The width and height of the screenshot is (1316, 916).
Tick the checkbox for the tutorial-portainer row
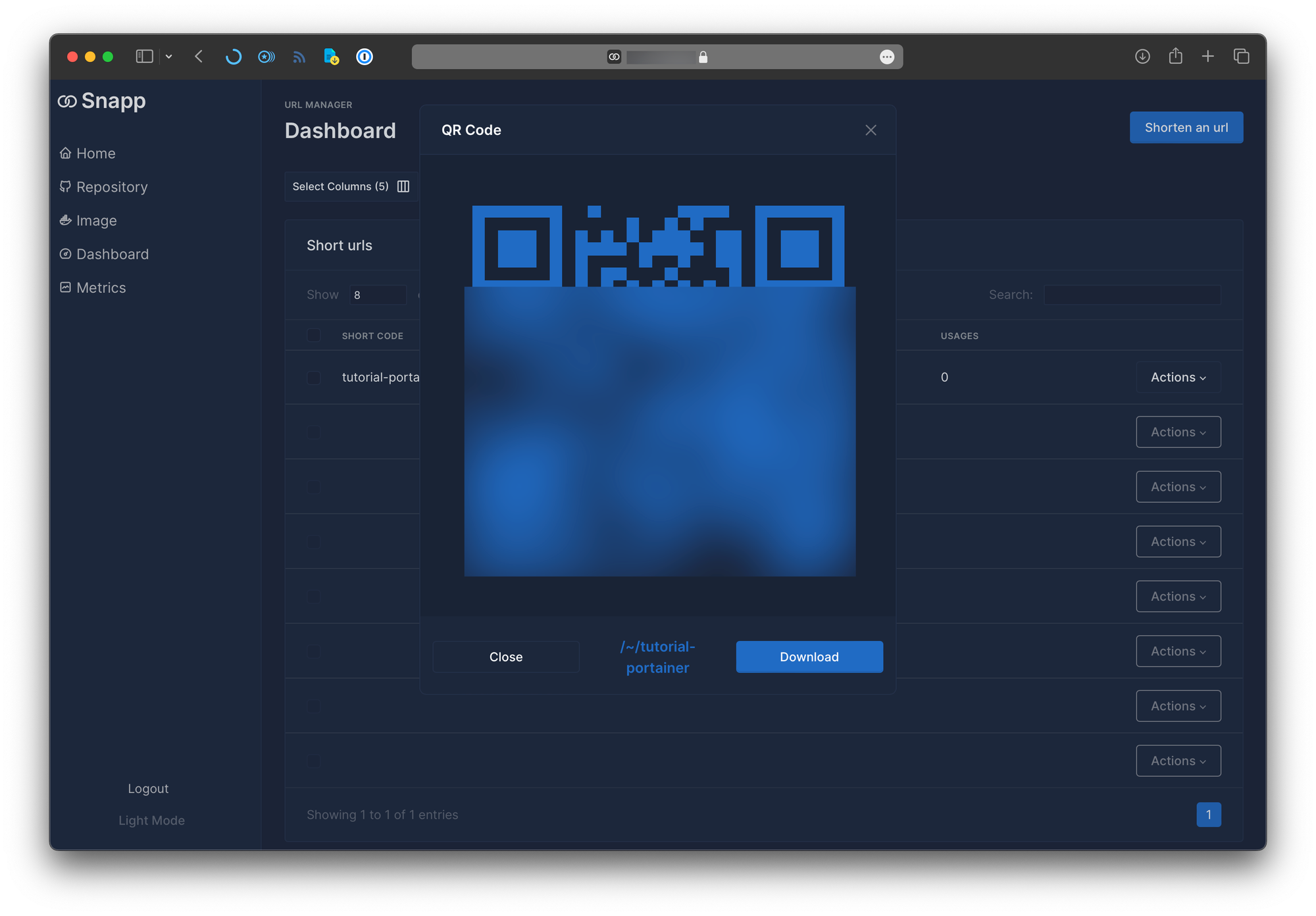click(314, 378)
